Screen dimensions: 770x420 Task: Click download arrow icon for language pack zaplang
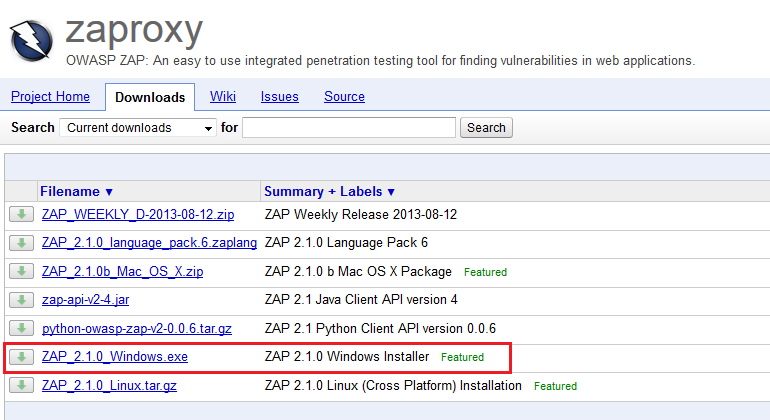(x=20, y=243)
